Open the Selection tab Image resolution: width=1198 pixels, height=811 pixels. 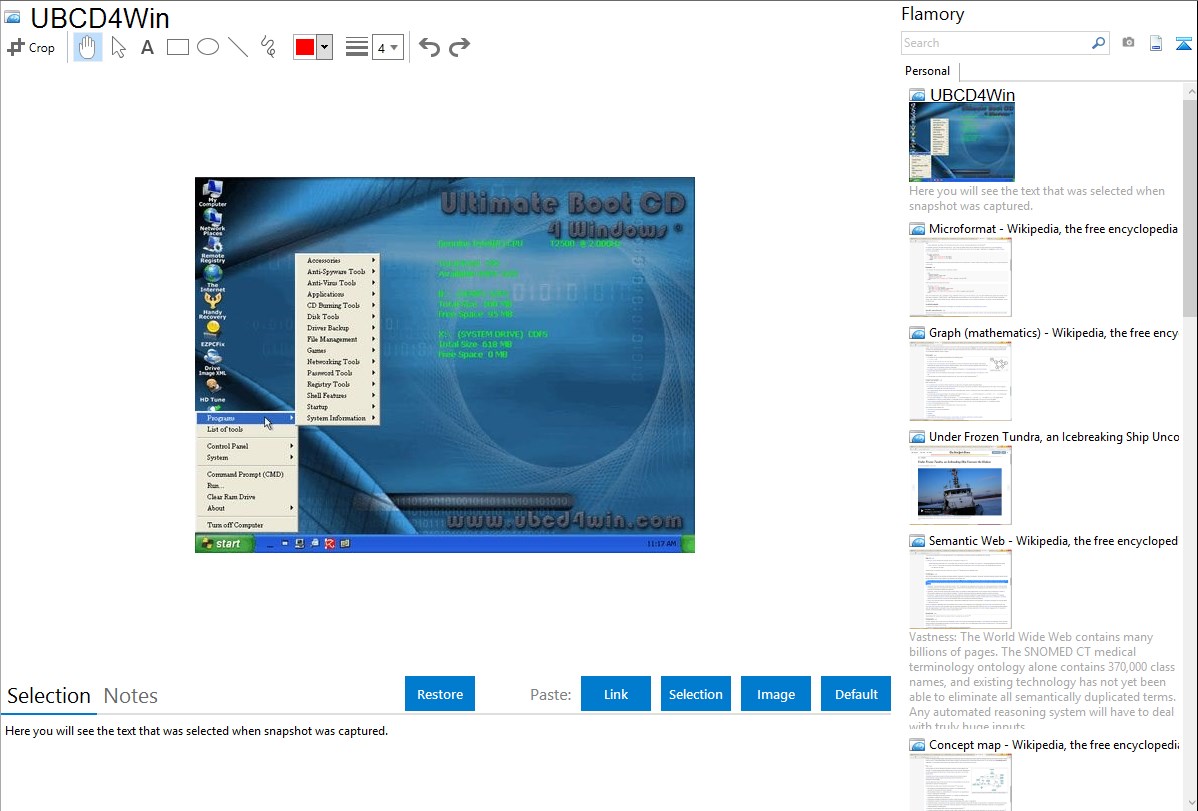[x=49, y=696]
